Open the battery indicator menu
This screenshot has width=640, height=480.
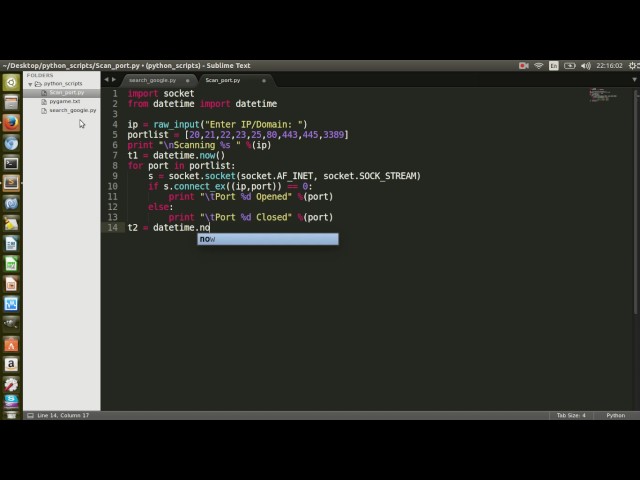[x=569, y=66]
